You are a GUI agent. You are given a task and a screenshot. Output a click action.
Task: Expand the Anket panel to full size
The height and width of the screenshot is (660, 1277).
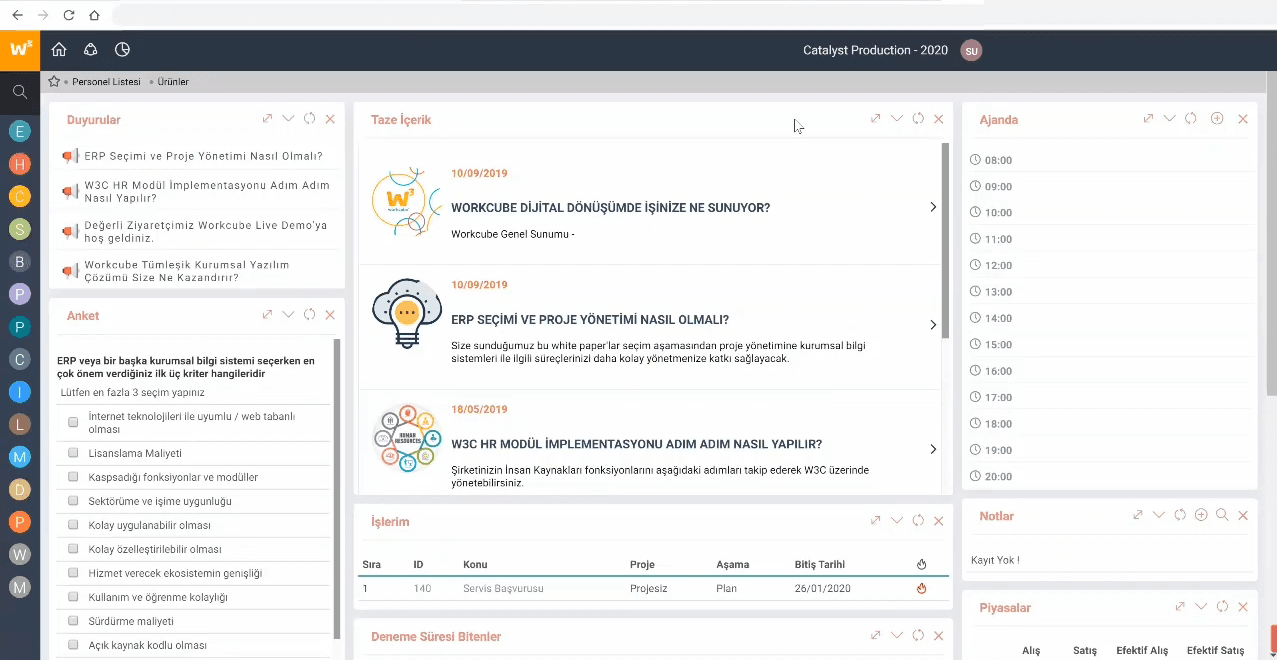point(267,315)
